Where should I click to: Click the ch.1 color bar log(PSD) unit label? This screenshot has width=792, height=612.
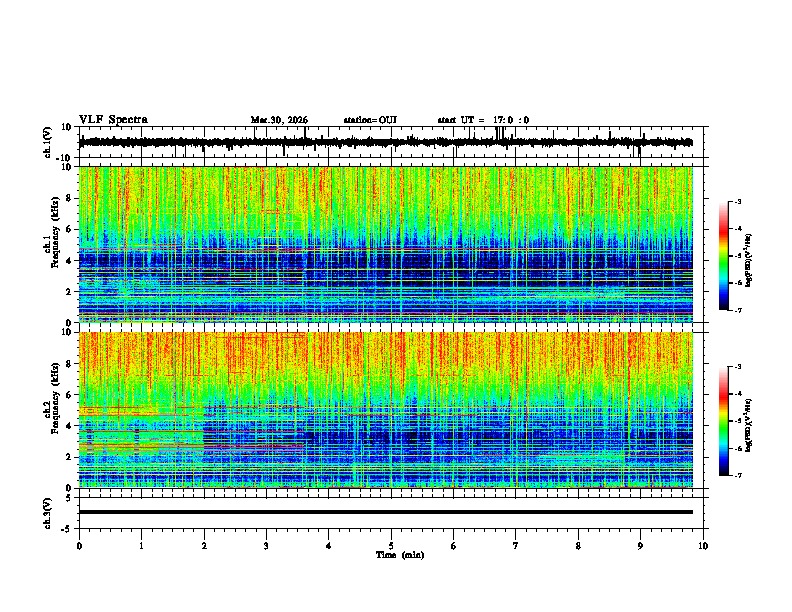(749, 260)
